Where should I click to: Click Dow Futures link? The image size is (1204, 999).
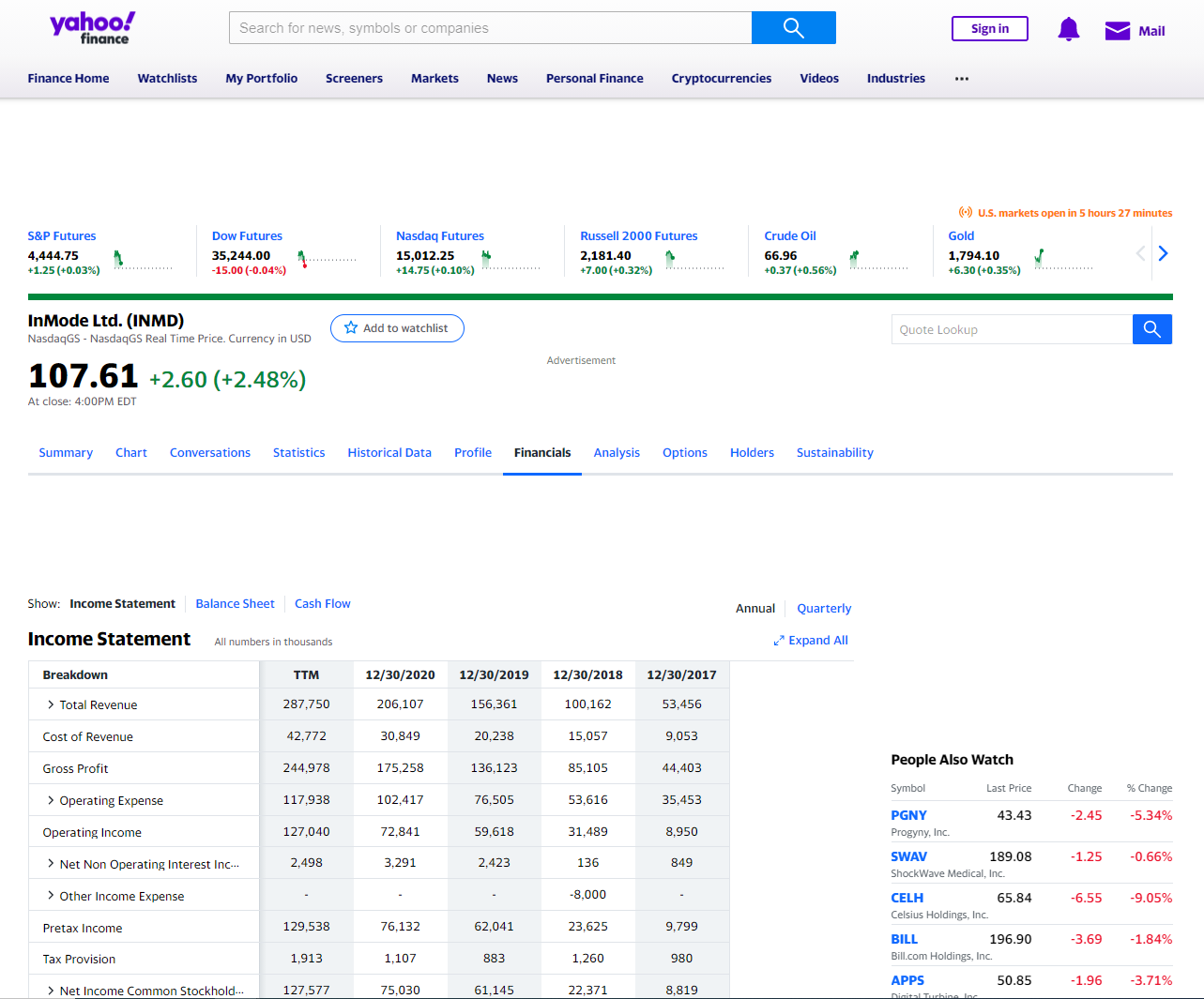247,236
